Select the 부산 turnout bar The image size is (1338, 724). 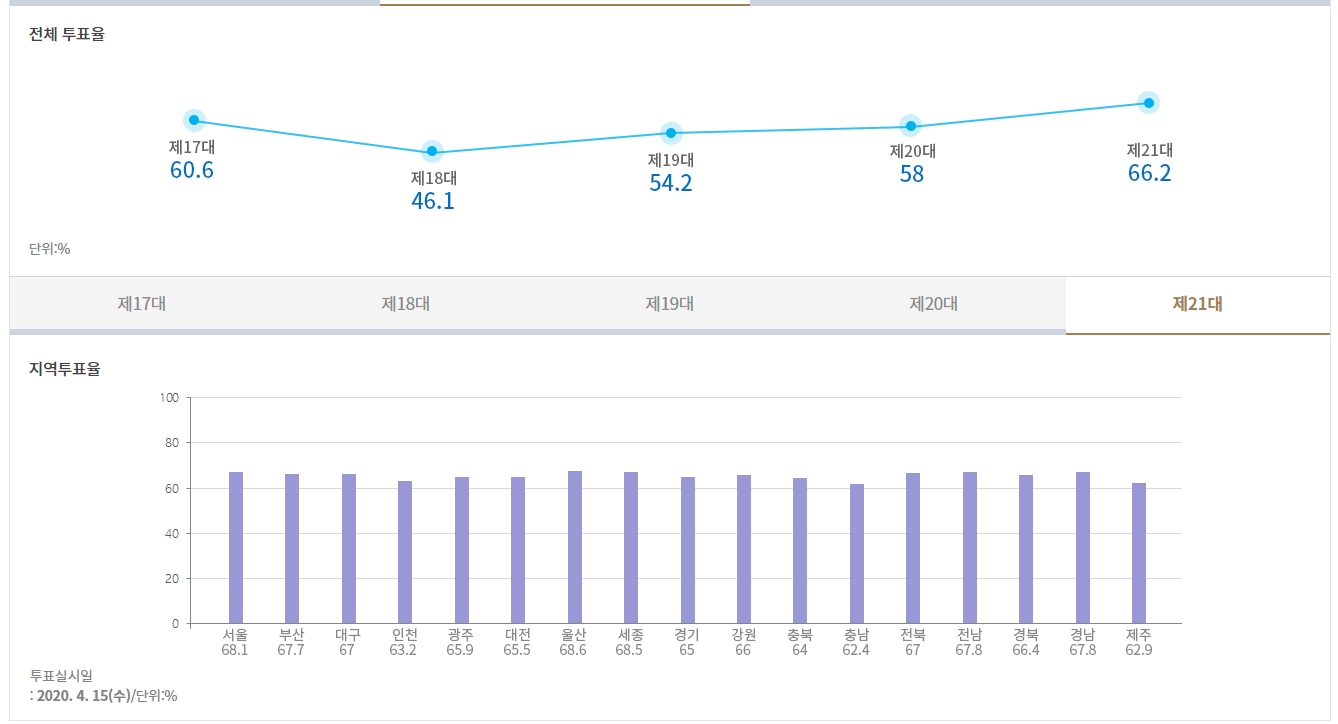pos(292,549)
